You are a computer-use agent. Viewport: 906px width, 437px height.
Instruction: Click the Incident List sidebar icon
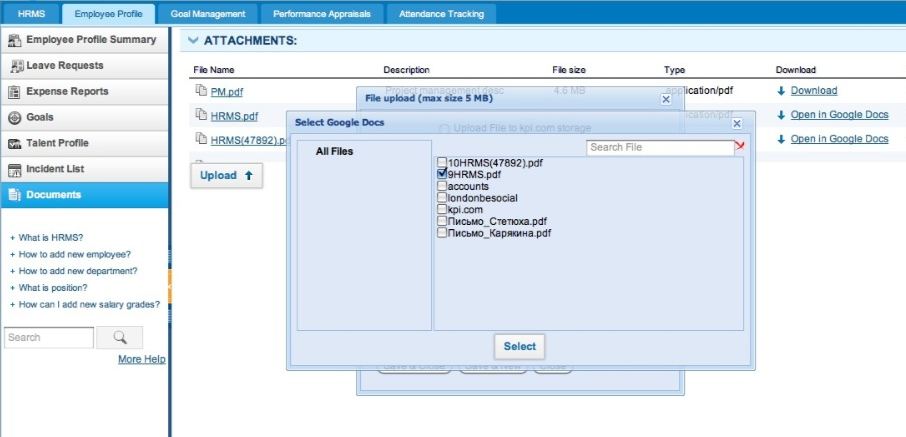pos(16,169)
